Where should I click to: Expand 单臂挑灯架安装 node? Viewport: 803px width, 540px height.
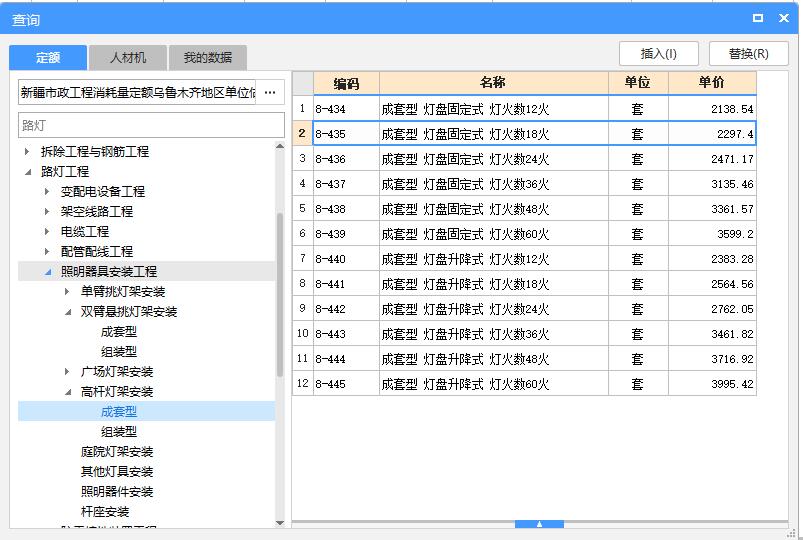(67, 292)
